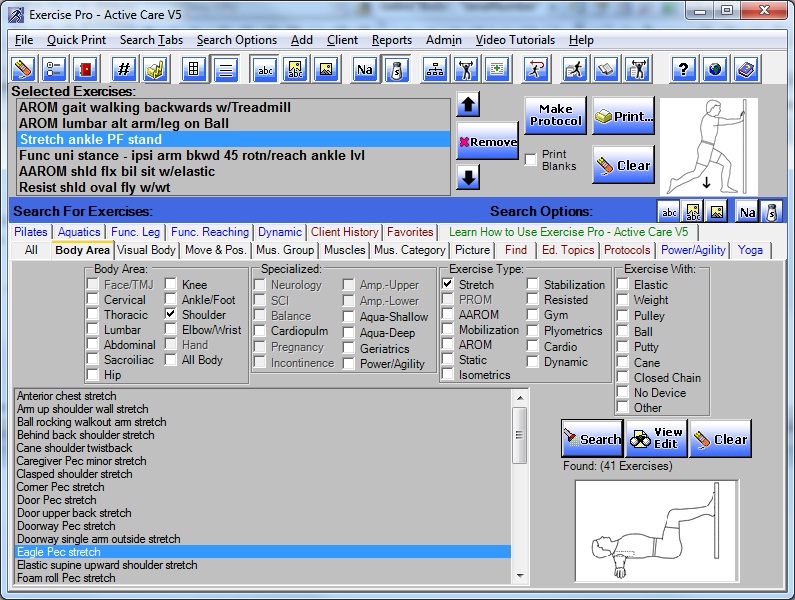Click the grid view toolbar icon
This screenshot has width=795, height=600.
[194, 69]
